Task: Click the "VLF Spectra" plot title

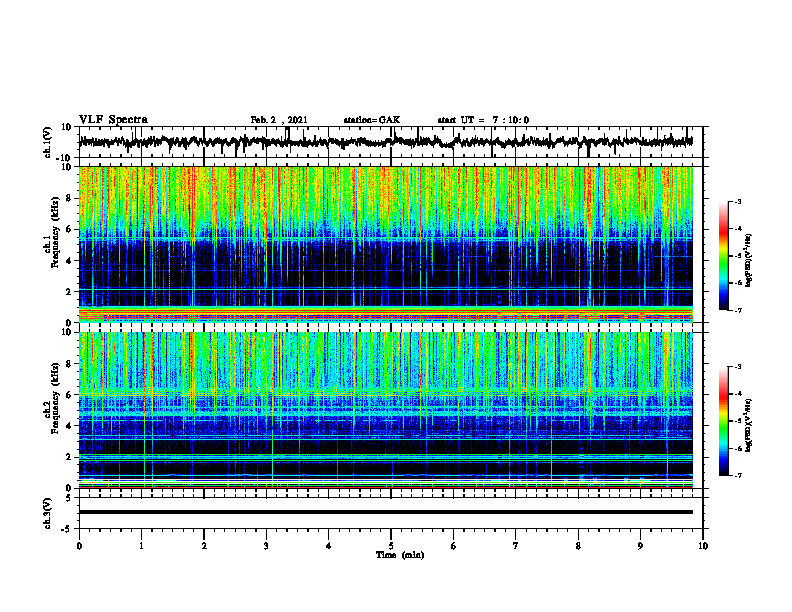Action: pyautogui.click(x=113, y=120)
